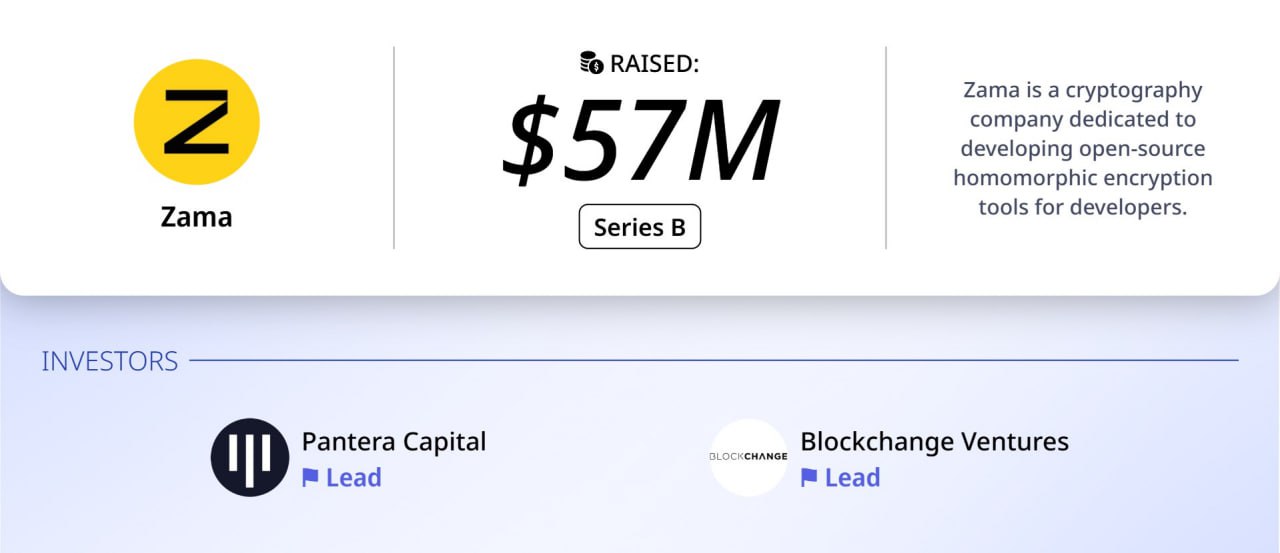Click the $57M raised amount
The image size is (1280, 553).
[640, 139]
